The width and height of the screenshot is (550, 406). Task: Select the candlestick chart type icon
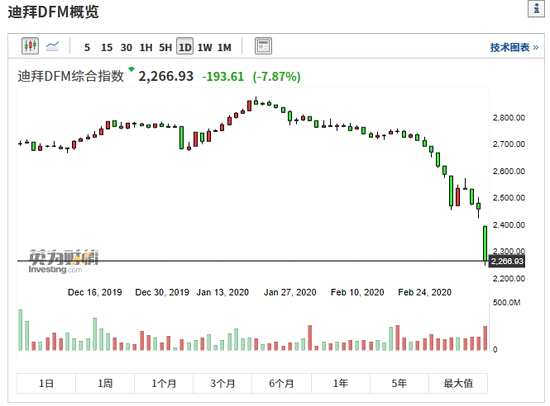[30, 46]
